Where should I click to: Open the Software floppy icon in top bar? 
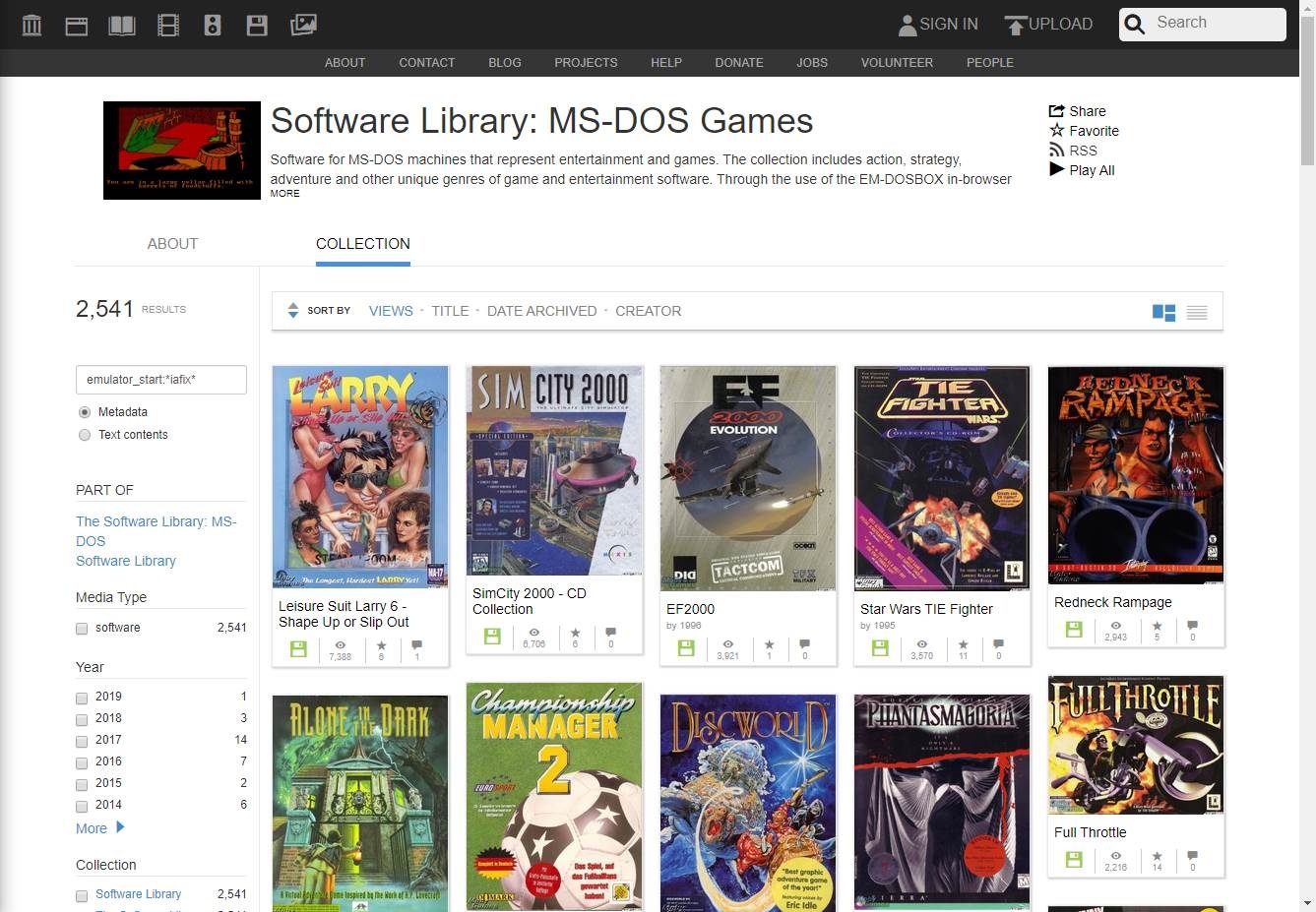coord(257,25)
